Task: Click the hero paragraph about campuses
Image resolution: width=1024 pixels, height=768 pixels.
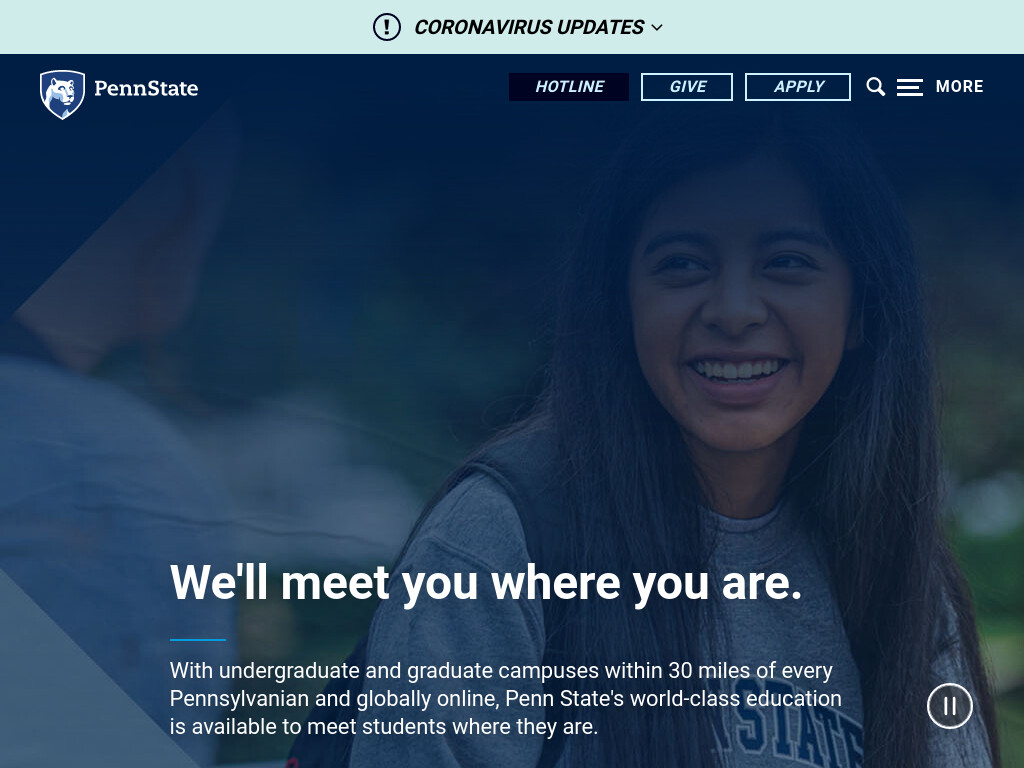Action: pos(505,698)
